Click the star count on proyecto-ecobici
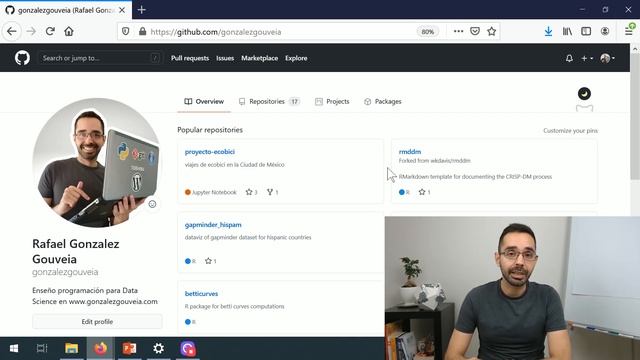Screen dimensions: 640x360 coord(251,192)
